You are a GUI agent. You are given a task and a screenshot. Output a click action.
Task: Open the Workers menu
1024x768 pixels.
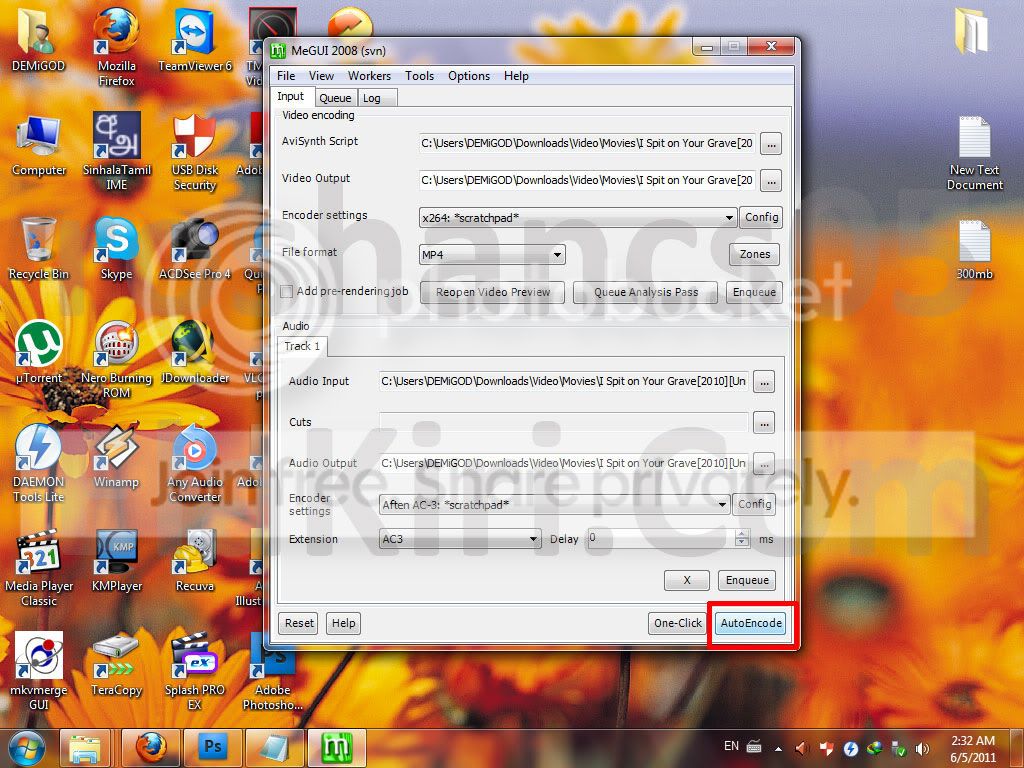pos(369,76)
